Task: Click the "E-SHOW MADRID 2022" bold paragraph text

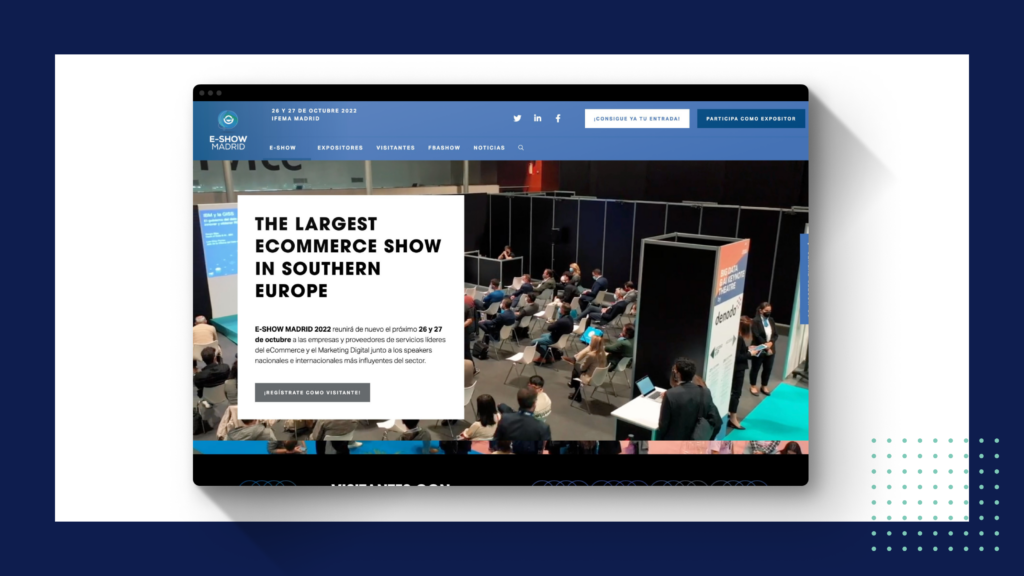Action: [293, 329]
